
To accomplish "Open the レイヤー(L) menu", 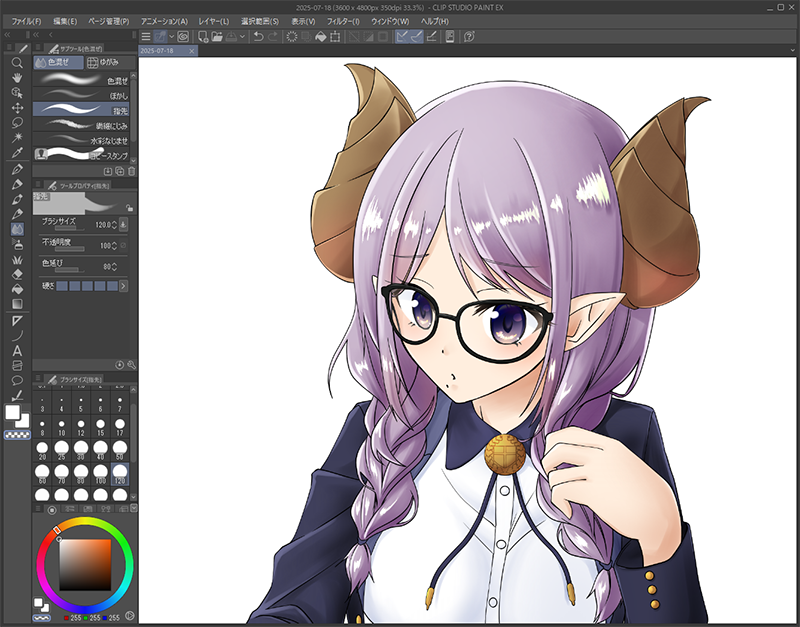I will tap(214, 21).
